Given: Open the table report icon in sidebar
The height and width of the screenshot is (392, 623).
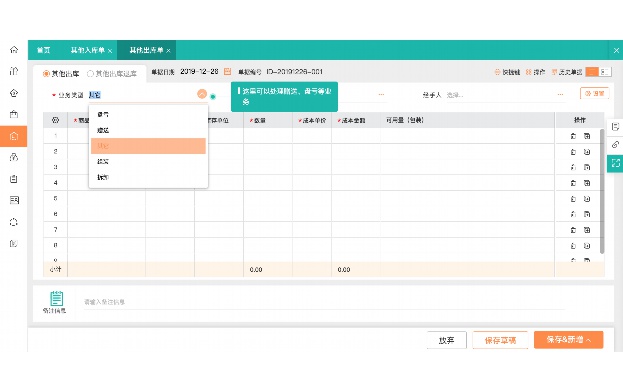Looking at the screenshot, I should pyautogui.click(x=14, y=200).
